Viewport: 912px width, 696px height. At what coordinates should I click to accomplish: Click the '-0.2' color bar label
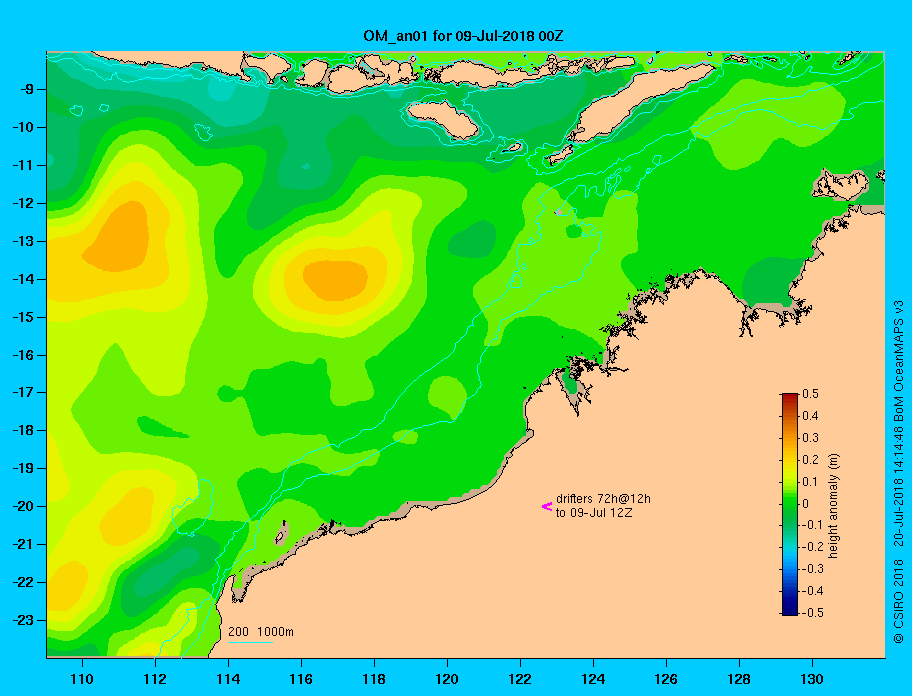[811, 547]
